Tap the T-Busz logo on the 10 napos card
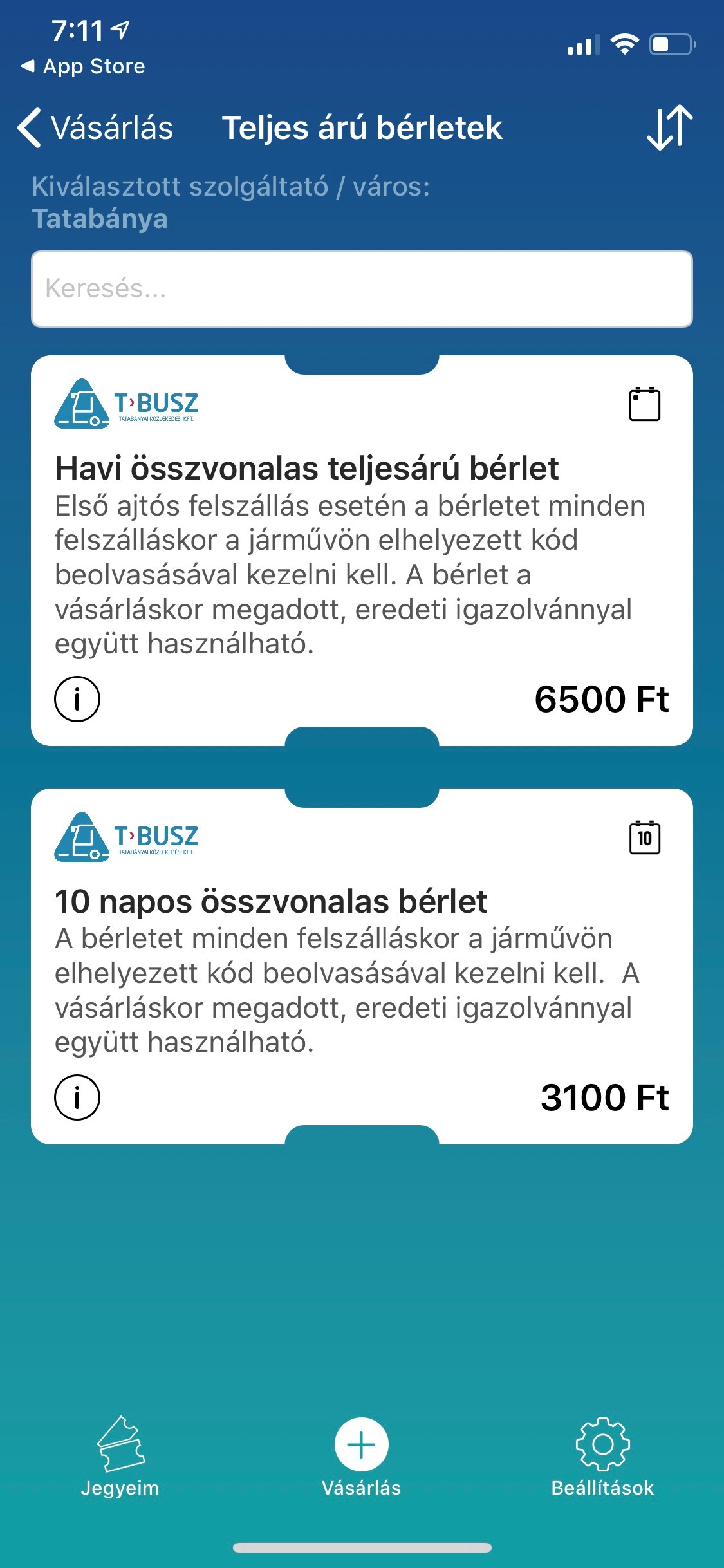The image size is (724, 1568). (126, 837)
